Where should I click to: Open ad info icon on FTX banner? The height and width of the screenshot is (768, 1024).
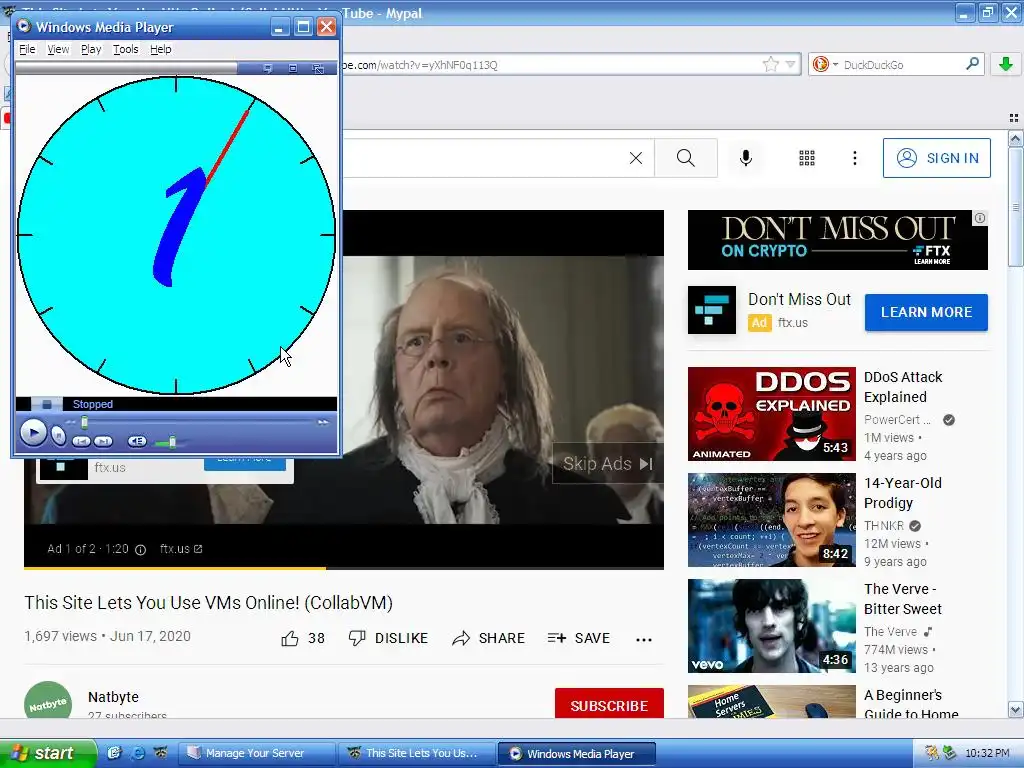pyautogui.click(x=980, y=218)
